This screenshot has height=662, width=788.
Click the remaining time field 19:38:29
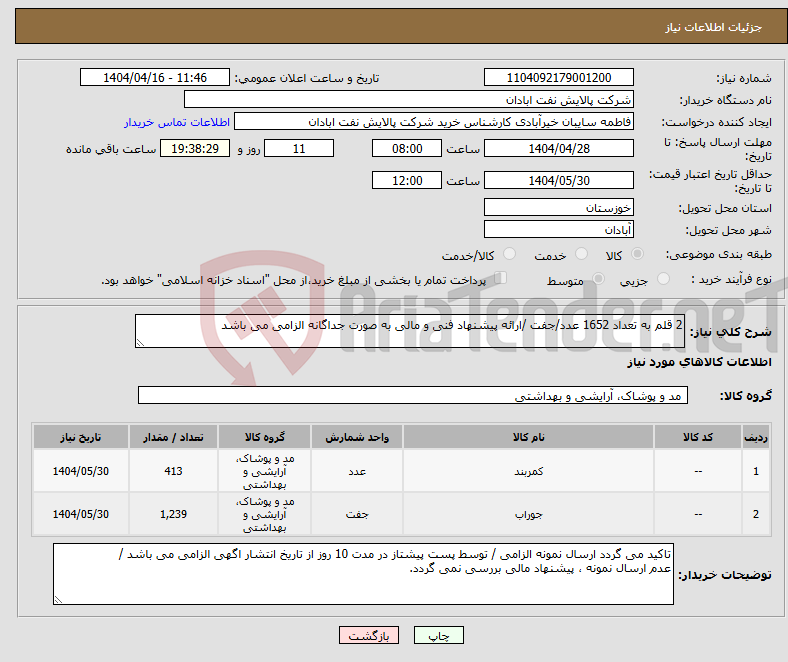click(x=195, y=148)
